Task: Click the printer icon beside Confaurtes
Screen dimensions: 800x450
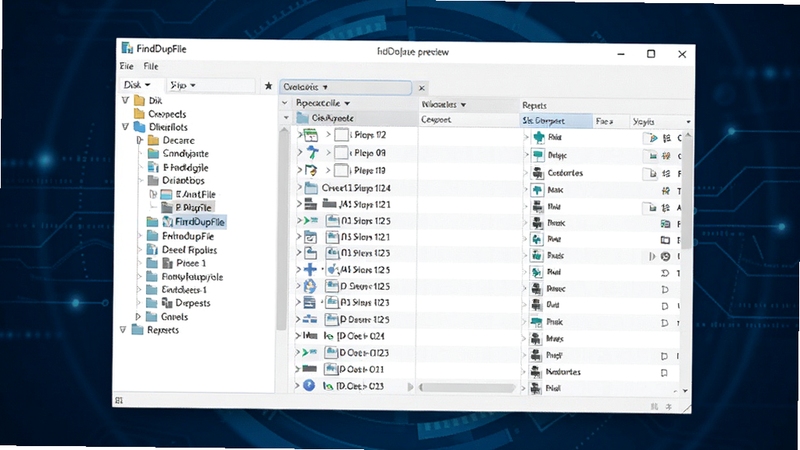Action: tap(538, 173)
